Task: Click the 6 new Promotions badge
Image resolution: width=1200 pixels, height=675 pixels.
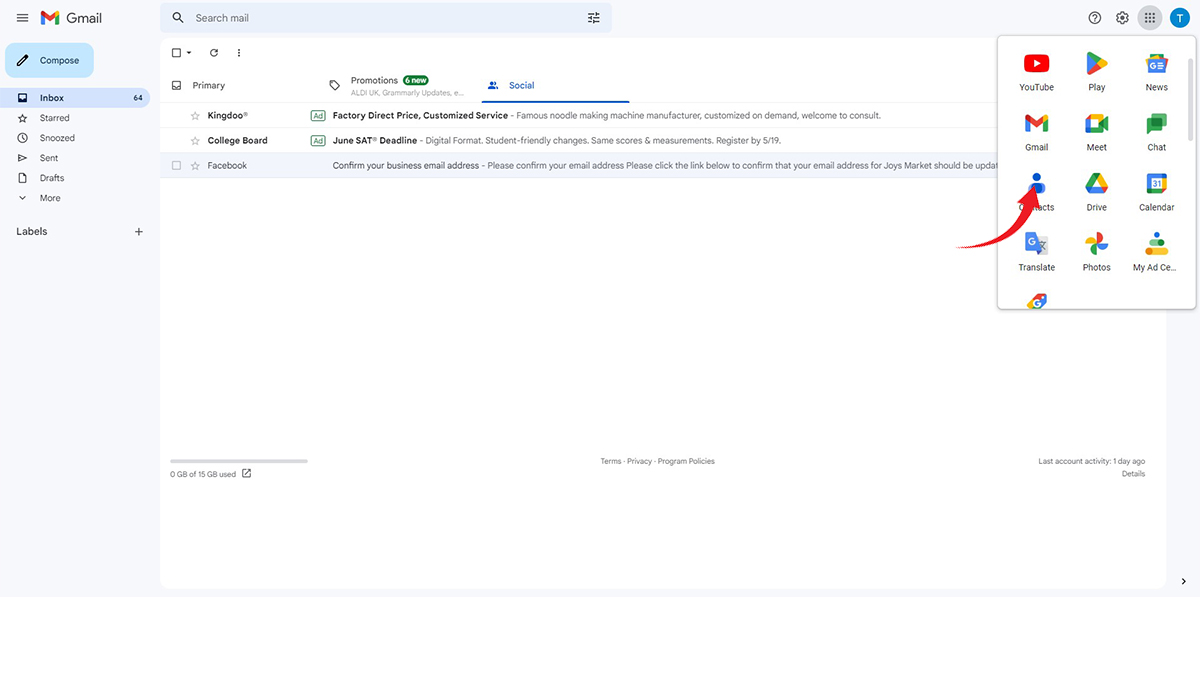Action: click(416, 80)
